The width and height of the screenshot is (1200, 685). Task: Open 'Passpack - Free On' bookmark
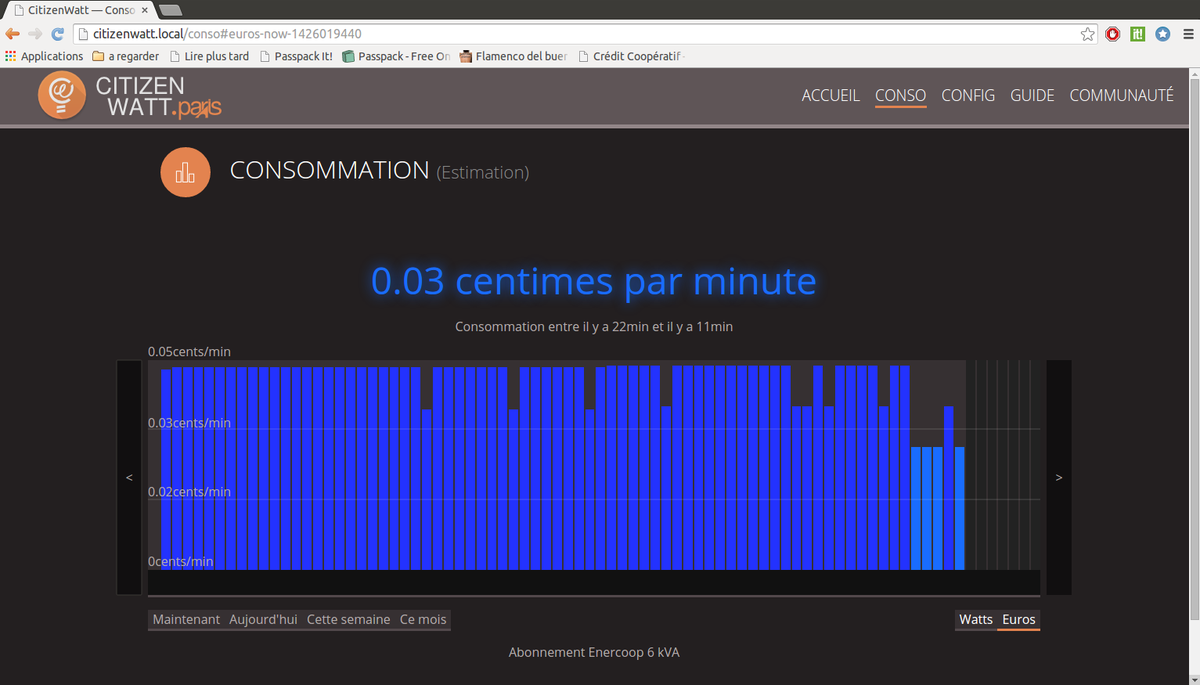coord(396,56)
